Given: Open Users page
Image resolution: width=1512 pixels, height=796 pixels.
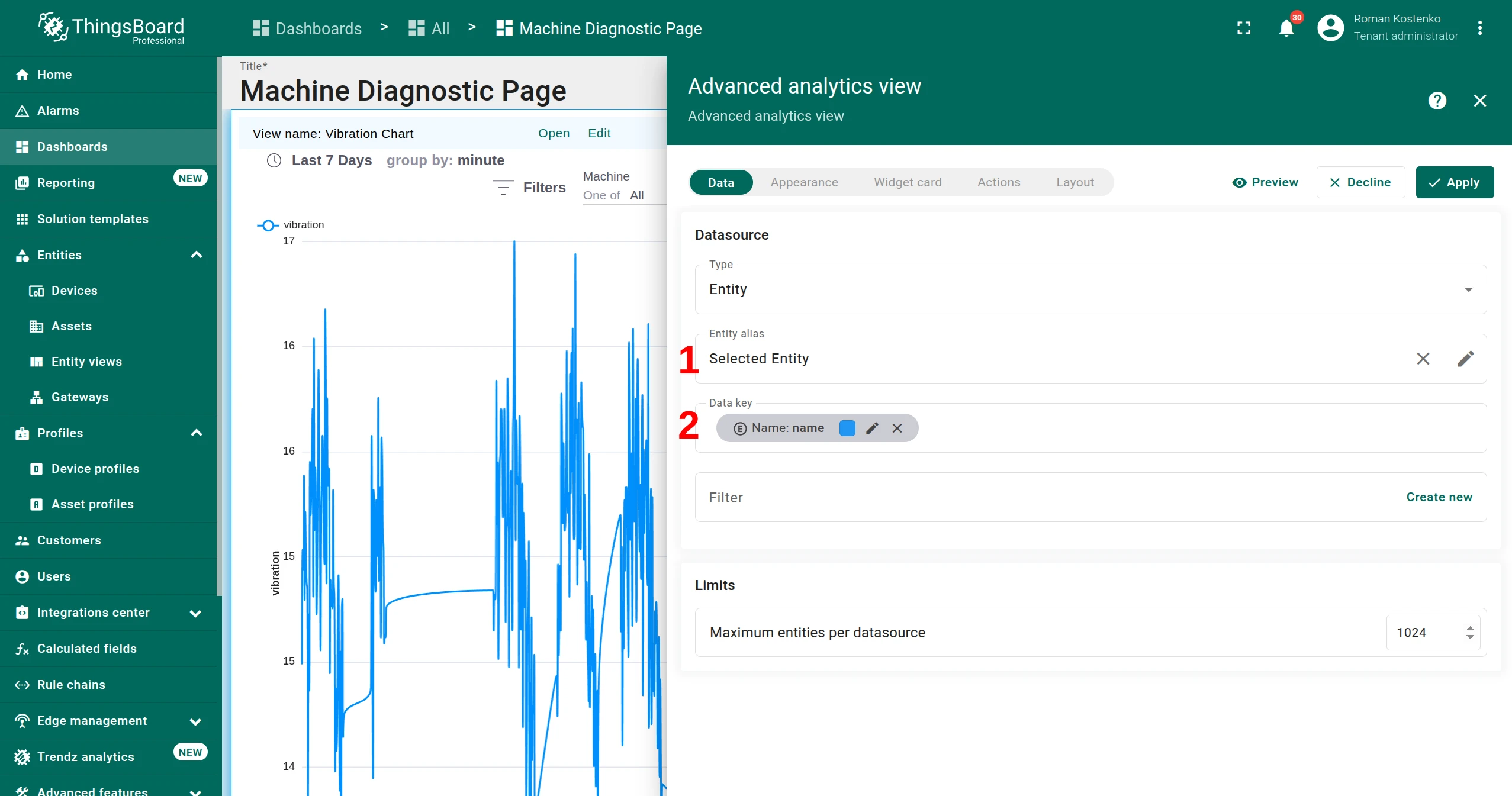Looking at the screenshot, I should click(108, 576).
